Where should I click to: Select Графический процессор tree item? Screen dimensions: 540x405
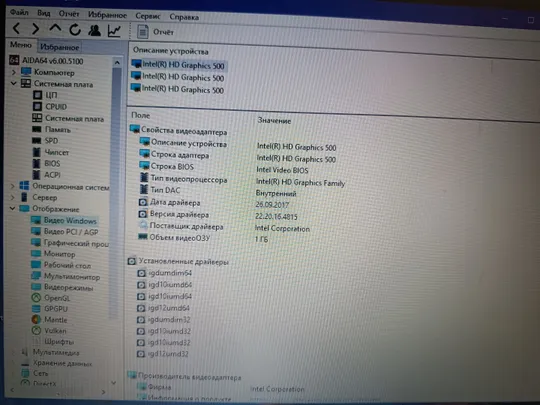(x=70, y=243)
